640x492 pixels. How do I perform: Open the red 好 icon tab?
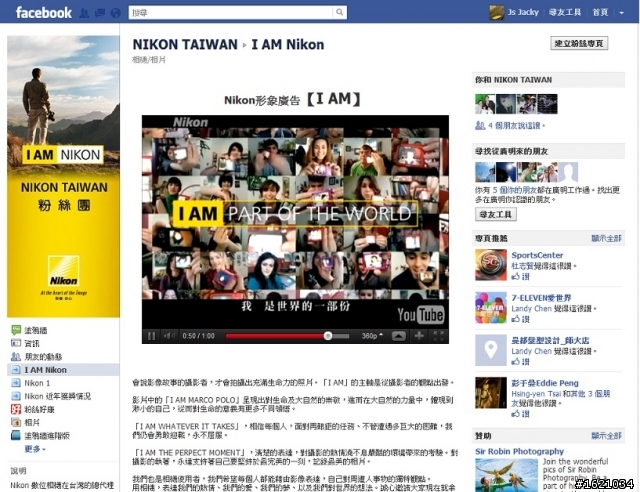click(x=33, y=409)
